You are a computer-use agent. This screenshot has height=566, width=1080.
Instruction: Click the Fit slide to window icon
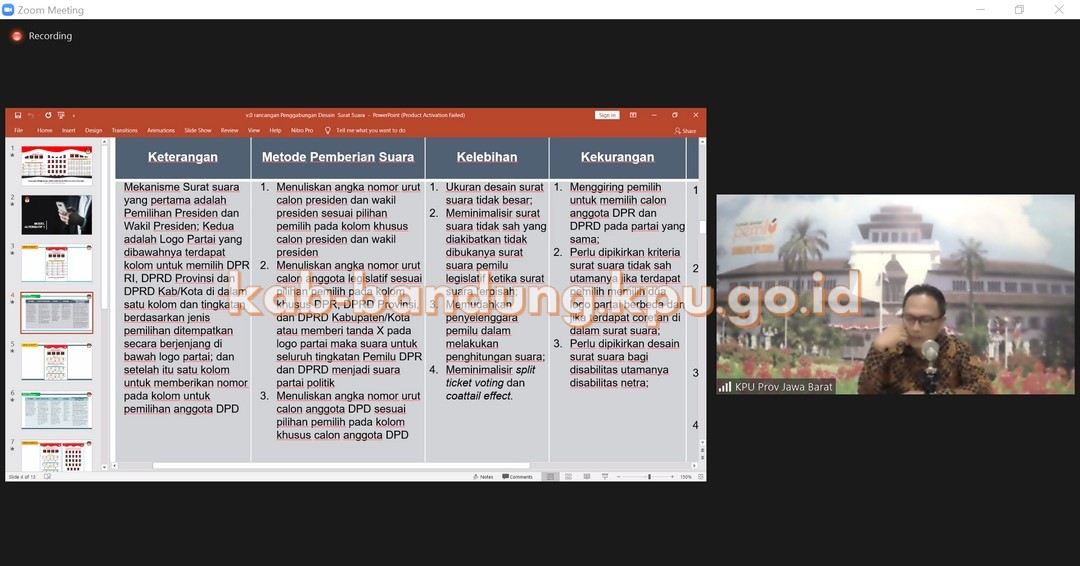coord(700,477)
